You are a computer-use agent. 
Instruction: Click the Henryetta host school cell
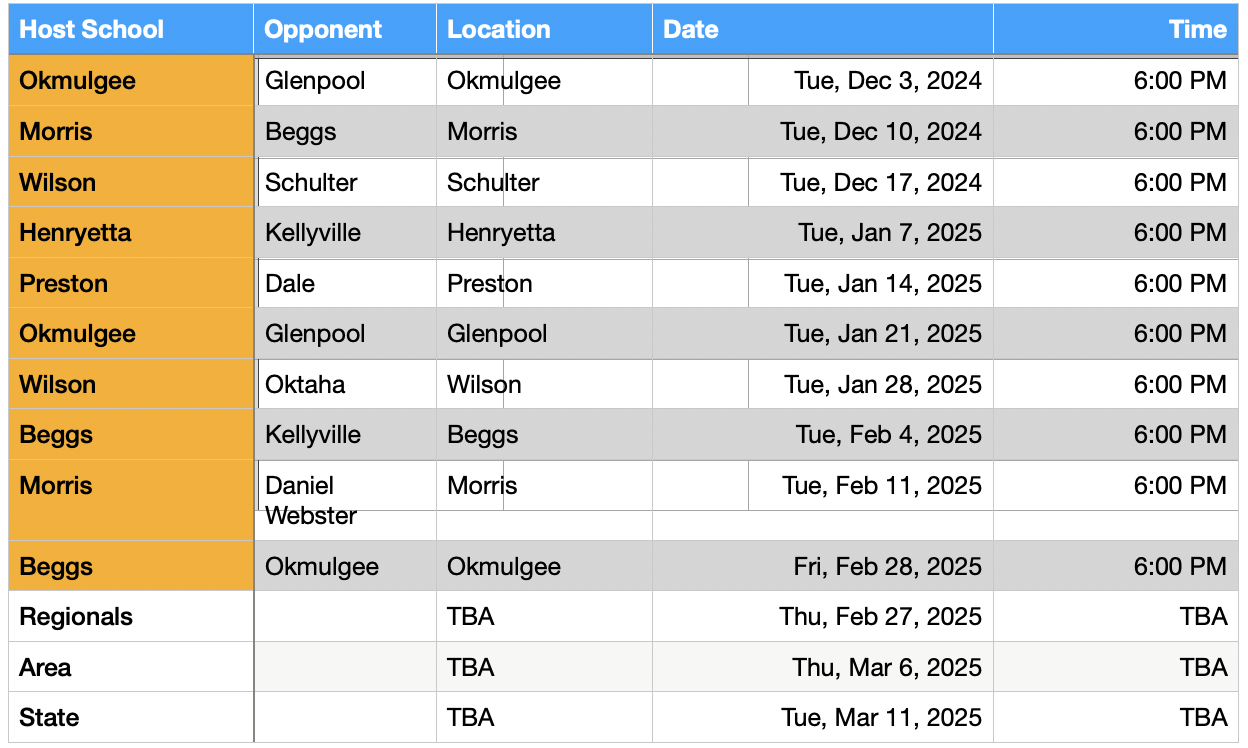click(x=131, y=233)
